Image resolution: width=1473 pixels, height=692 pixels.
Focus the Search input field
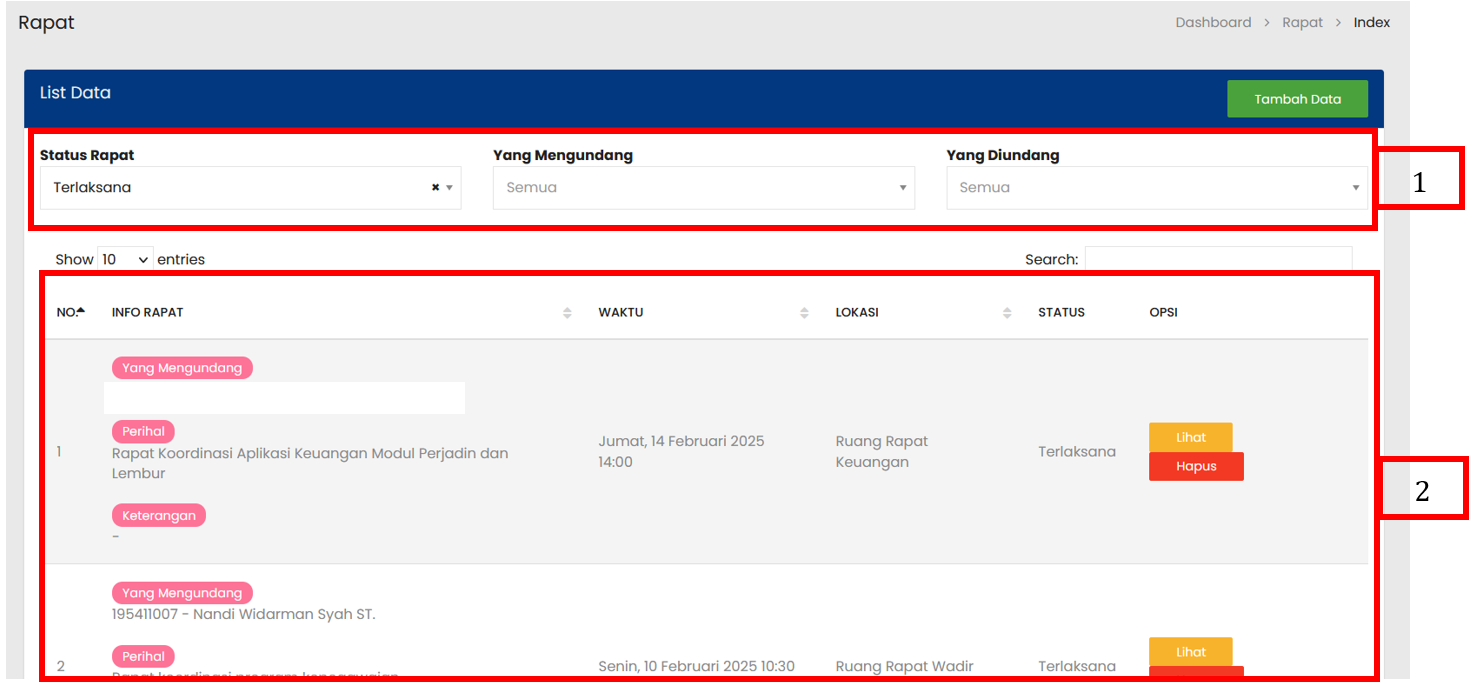point(1217,259)
